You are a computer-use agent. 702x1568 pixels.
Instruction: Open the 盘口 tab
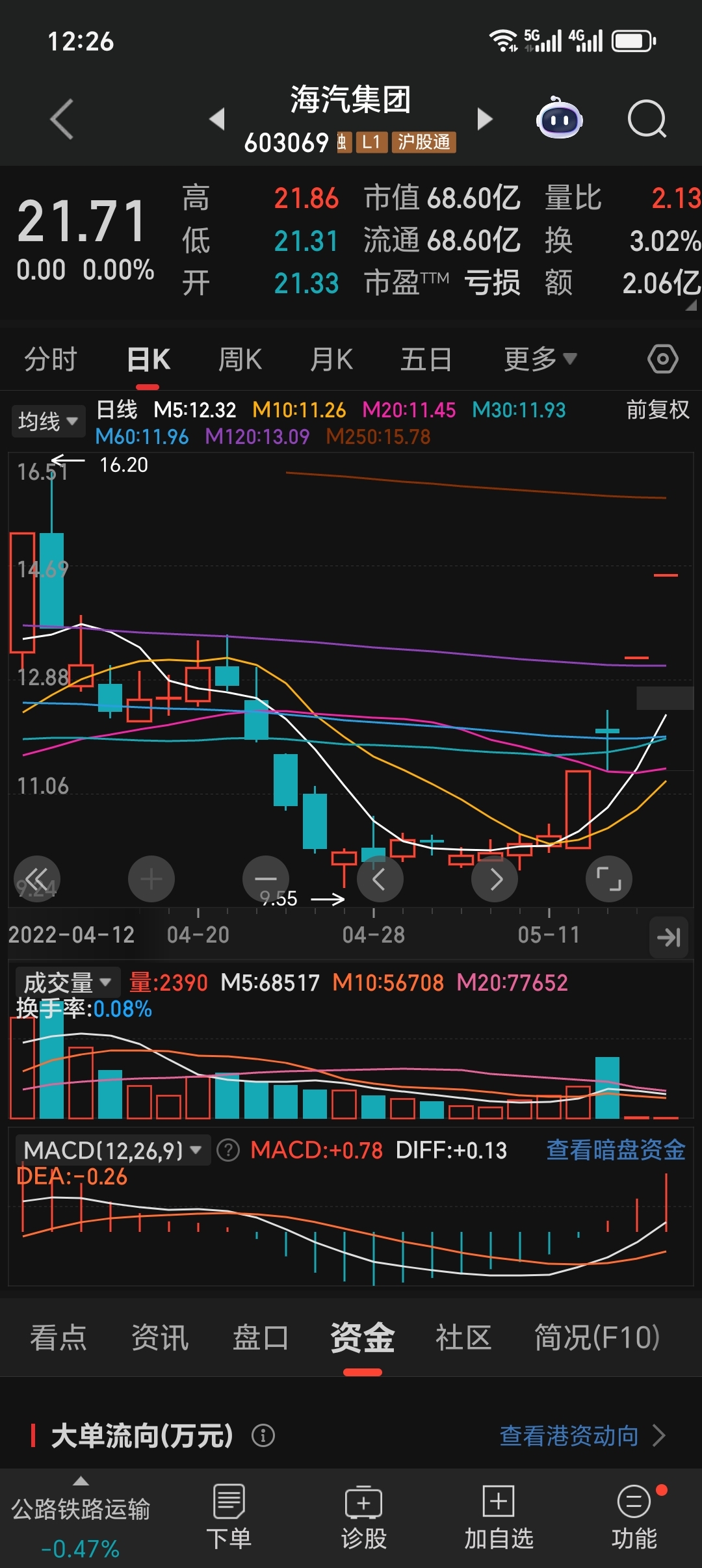coord(261,1338)
